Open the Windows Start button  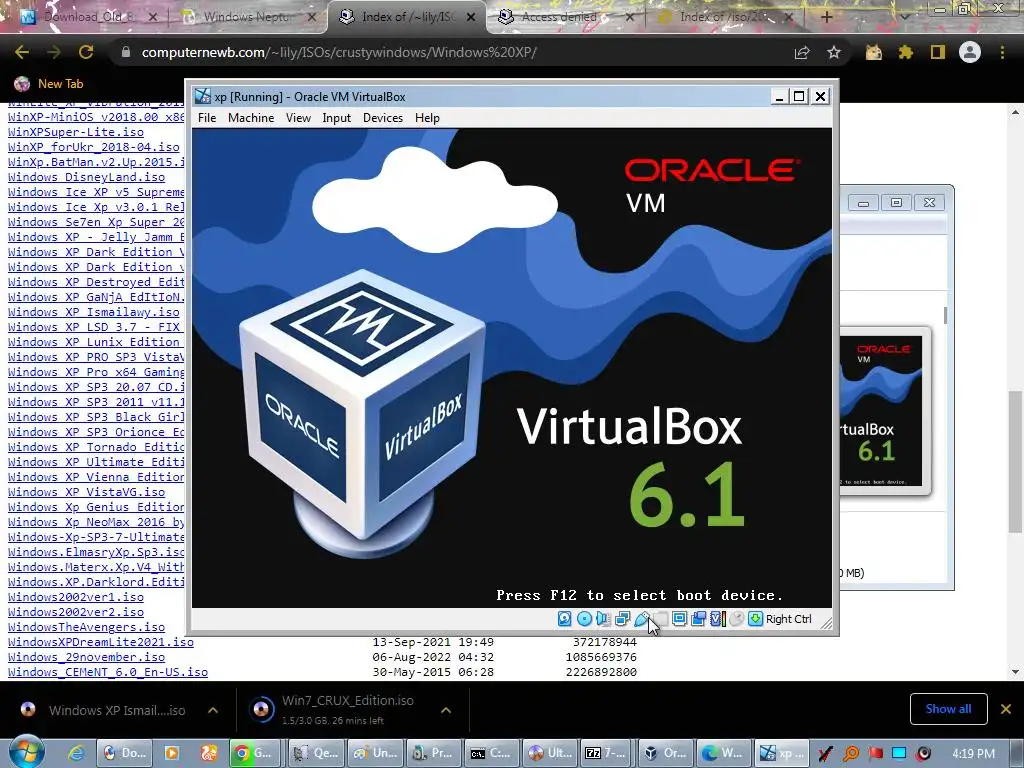pos(26,752)
